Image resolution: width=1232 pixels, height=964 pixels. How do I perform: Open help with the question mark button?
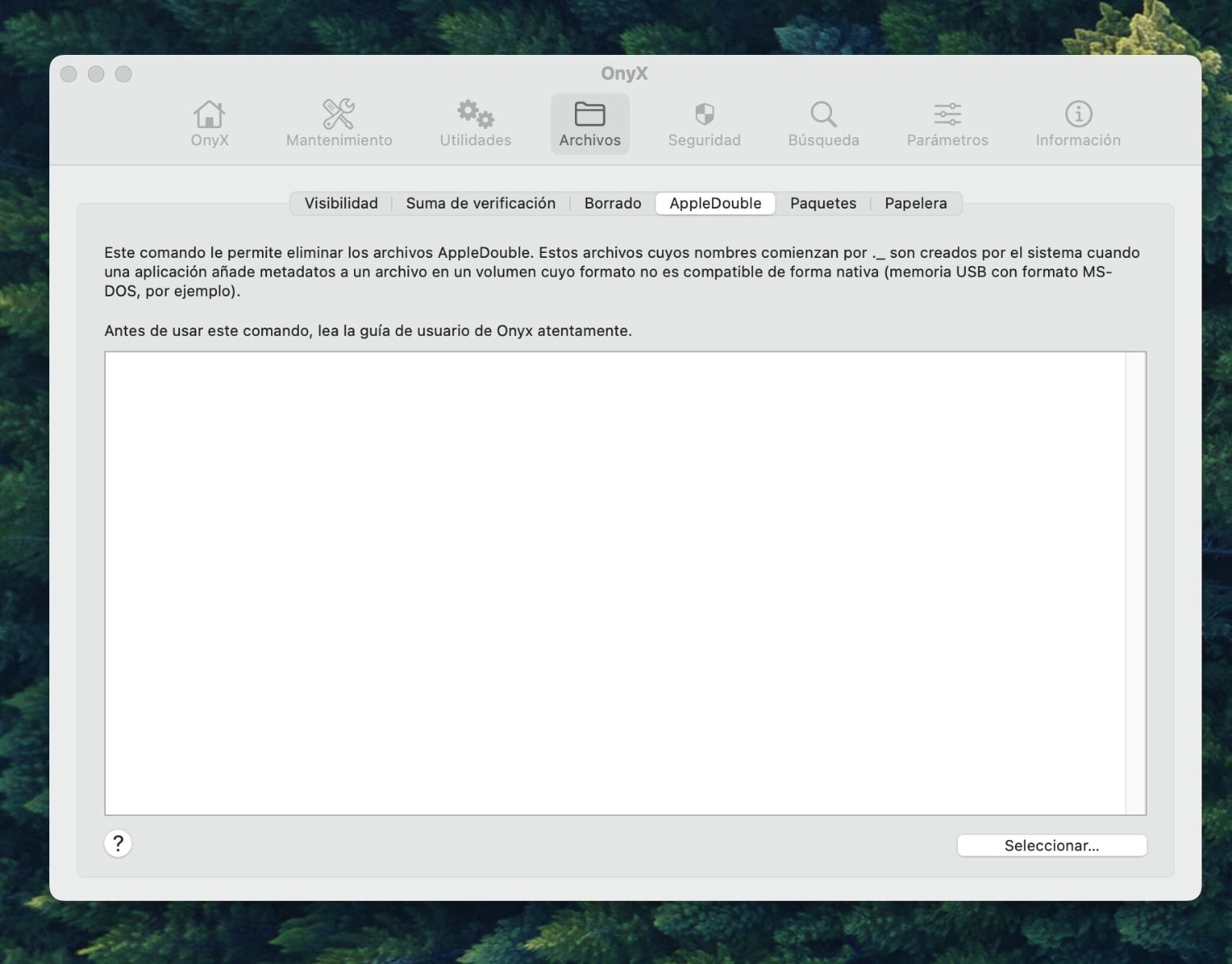118,843
